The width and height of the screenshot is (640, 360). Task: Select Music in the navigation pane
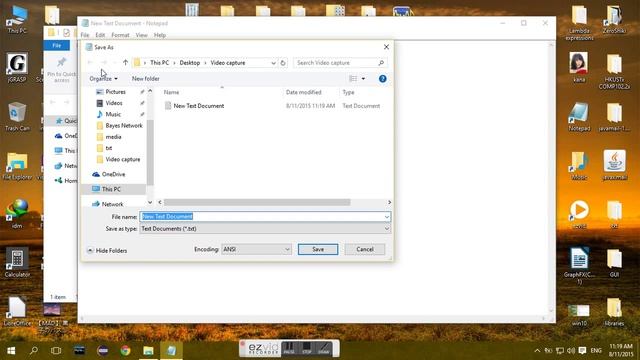(113, 114)
